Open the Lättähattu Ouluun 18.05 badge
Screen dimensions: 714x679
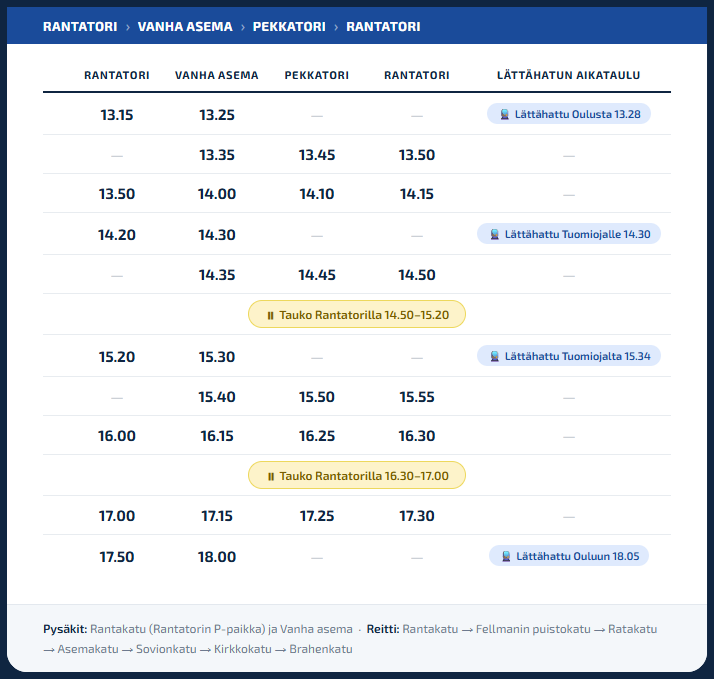pyautogui.click(x=569, y=556)
